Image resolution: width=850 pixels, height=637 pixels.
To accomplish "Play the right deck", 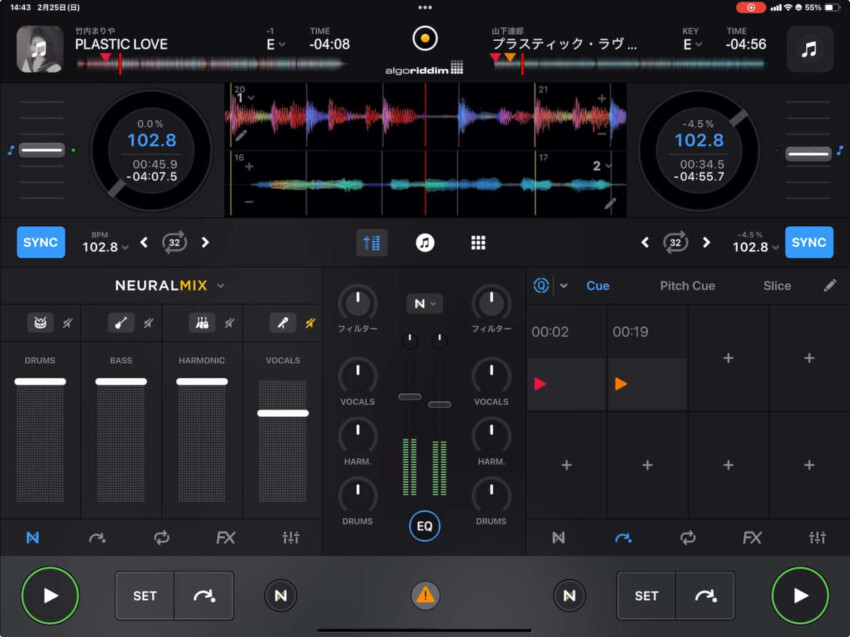I will pos(800,596).
